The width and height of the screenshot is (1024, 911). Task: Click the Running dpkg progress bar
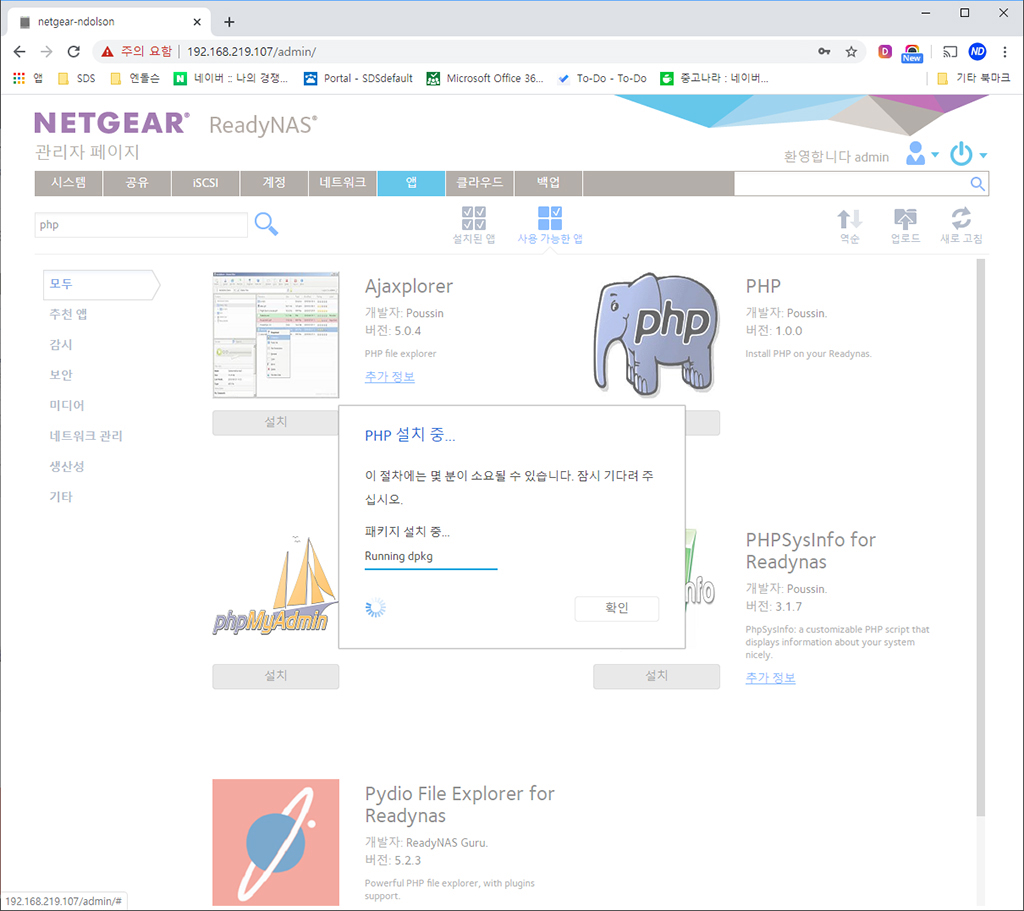coord(431,568)
